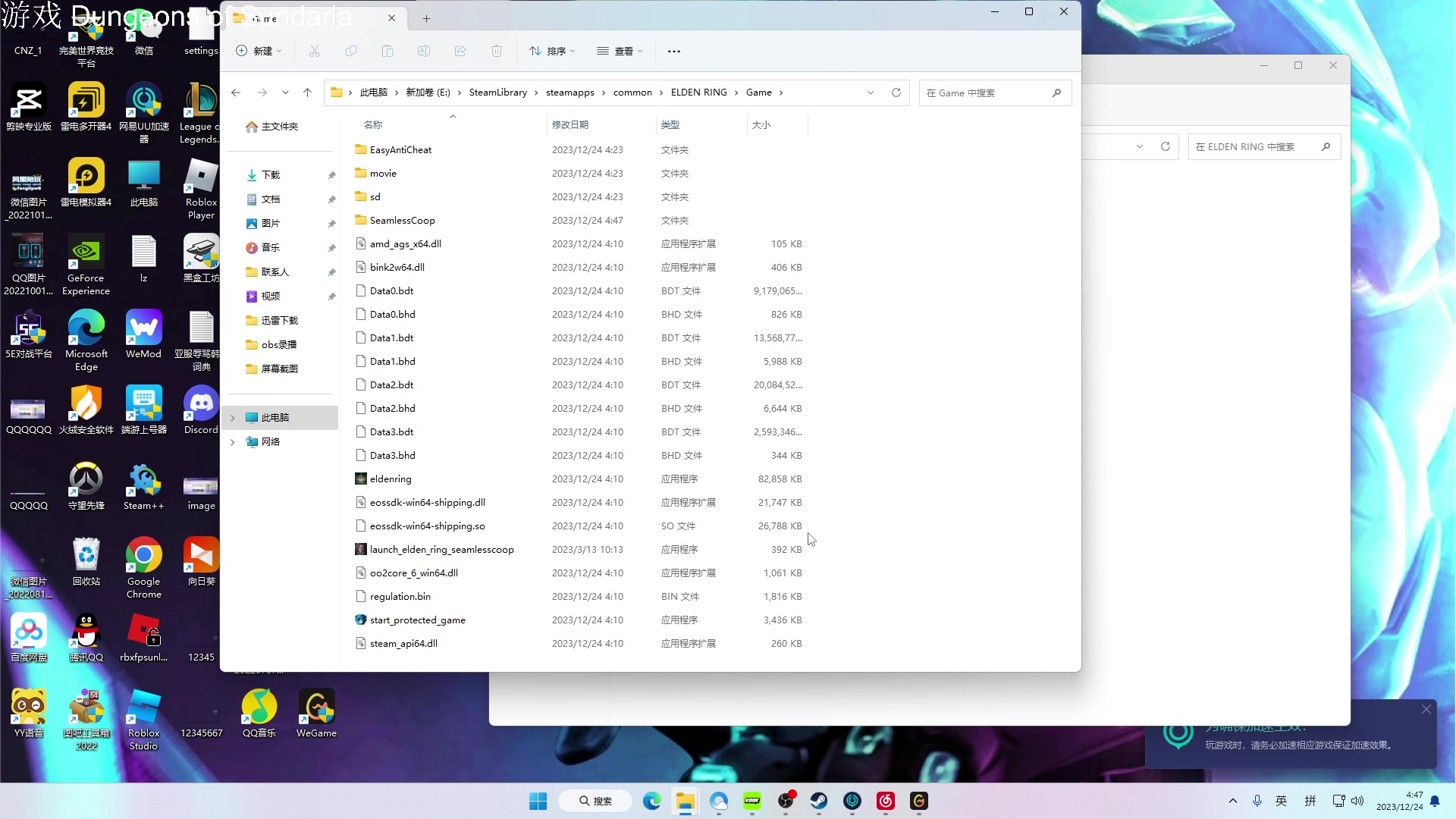Image resolution: width=1456 pixels, height=819 pixels.
Task: Click the Game folder search field
Action: tap(986, 93)
